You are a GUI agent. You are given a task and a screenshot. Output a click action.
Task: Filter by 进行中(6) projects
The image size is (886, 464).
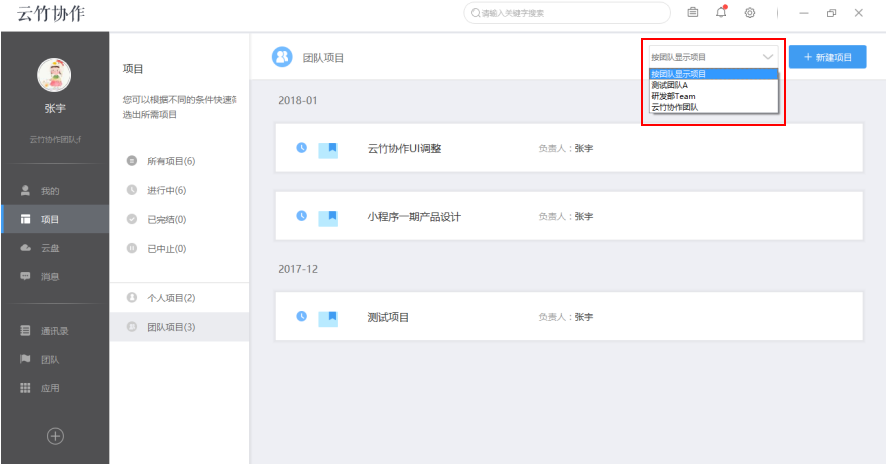(x=166, y=190)
